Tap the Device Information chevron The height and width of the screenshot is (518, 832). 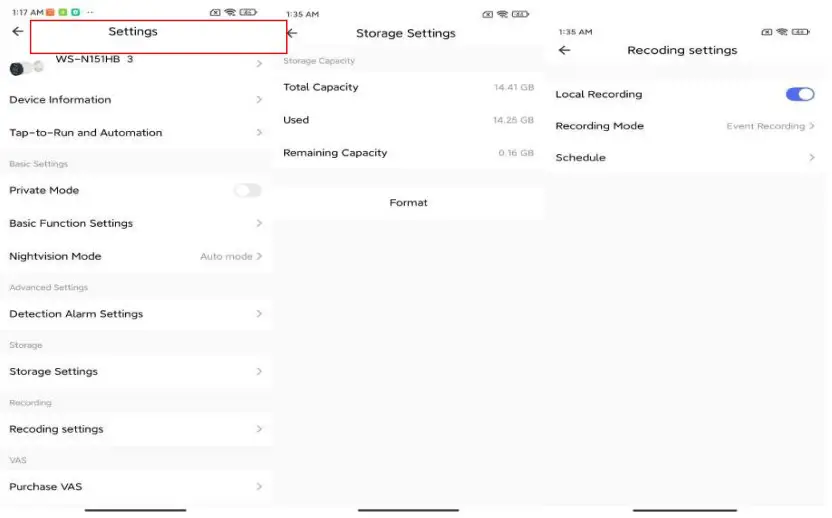(259, 99)
